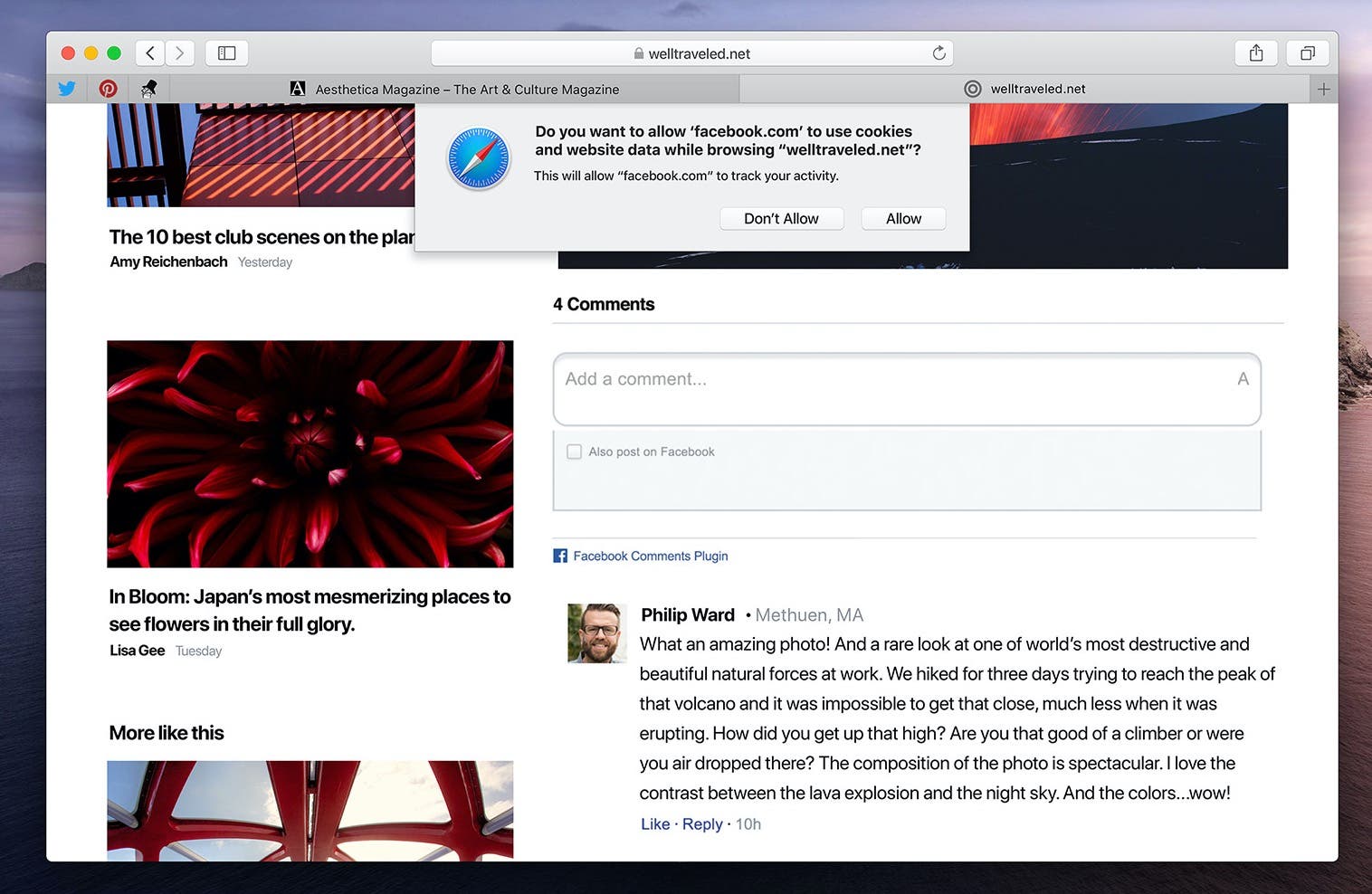Click the welltraveled.net address bar

691,53
